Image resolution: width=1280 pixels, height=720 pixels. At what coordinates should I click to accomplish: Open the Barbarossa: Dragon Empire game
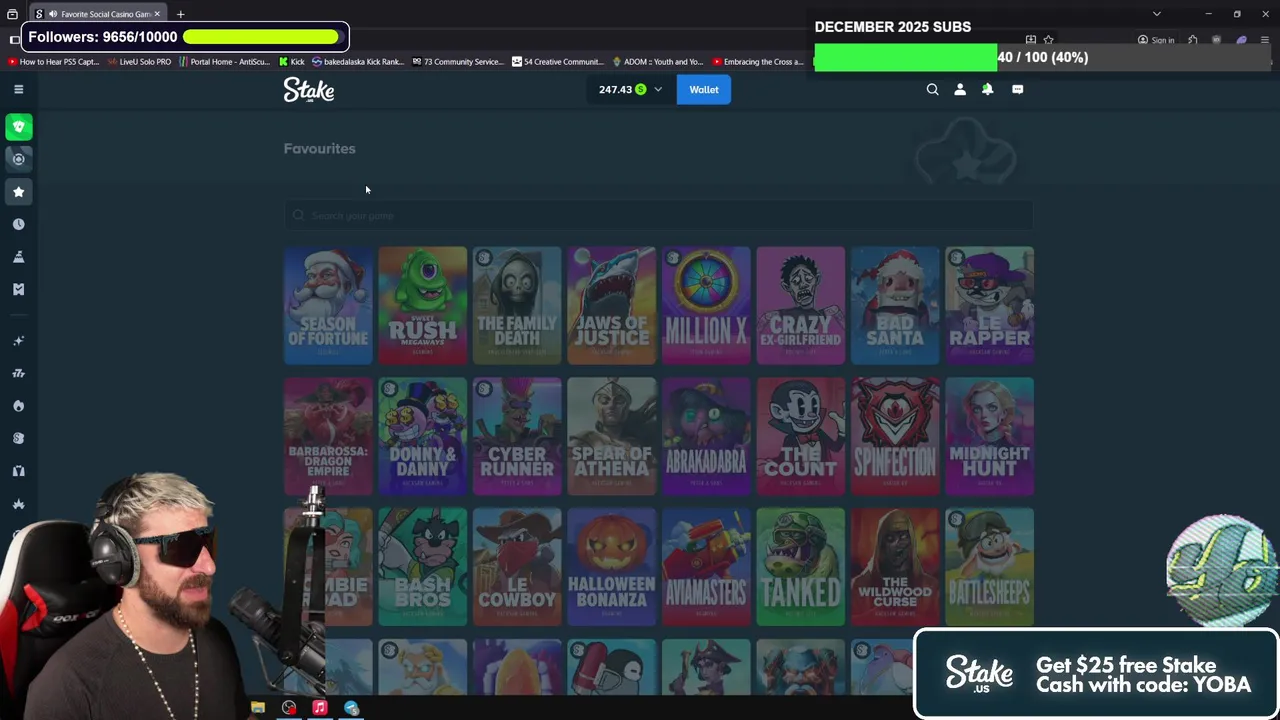(x=328, y=436)
